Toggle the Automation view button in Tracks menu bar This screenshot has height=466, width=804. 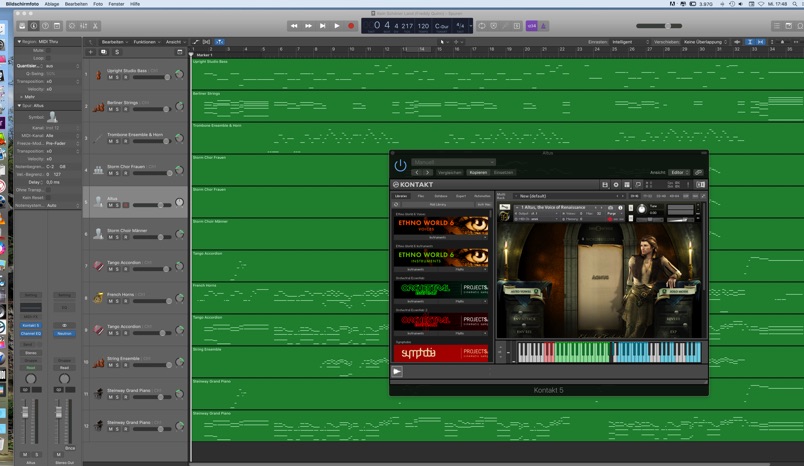coord(195,42)
